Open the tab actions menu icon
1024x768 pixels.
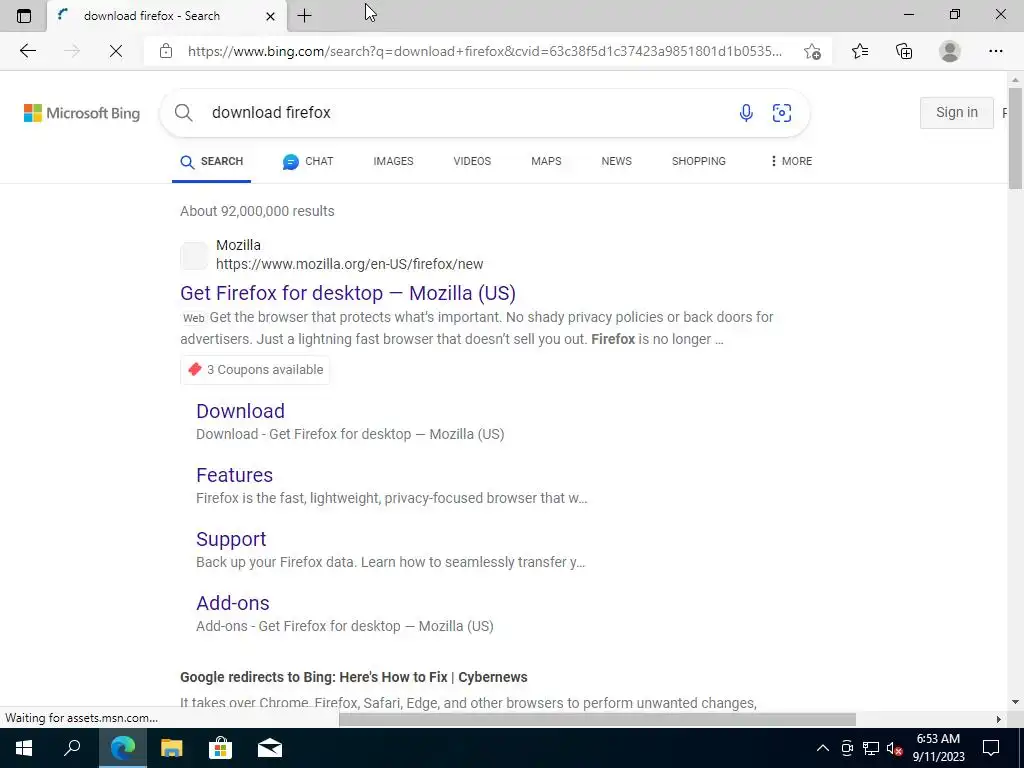24,16
